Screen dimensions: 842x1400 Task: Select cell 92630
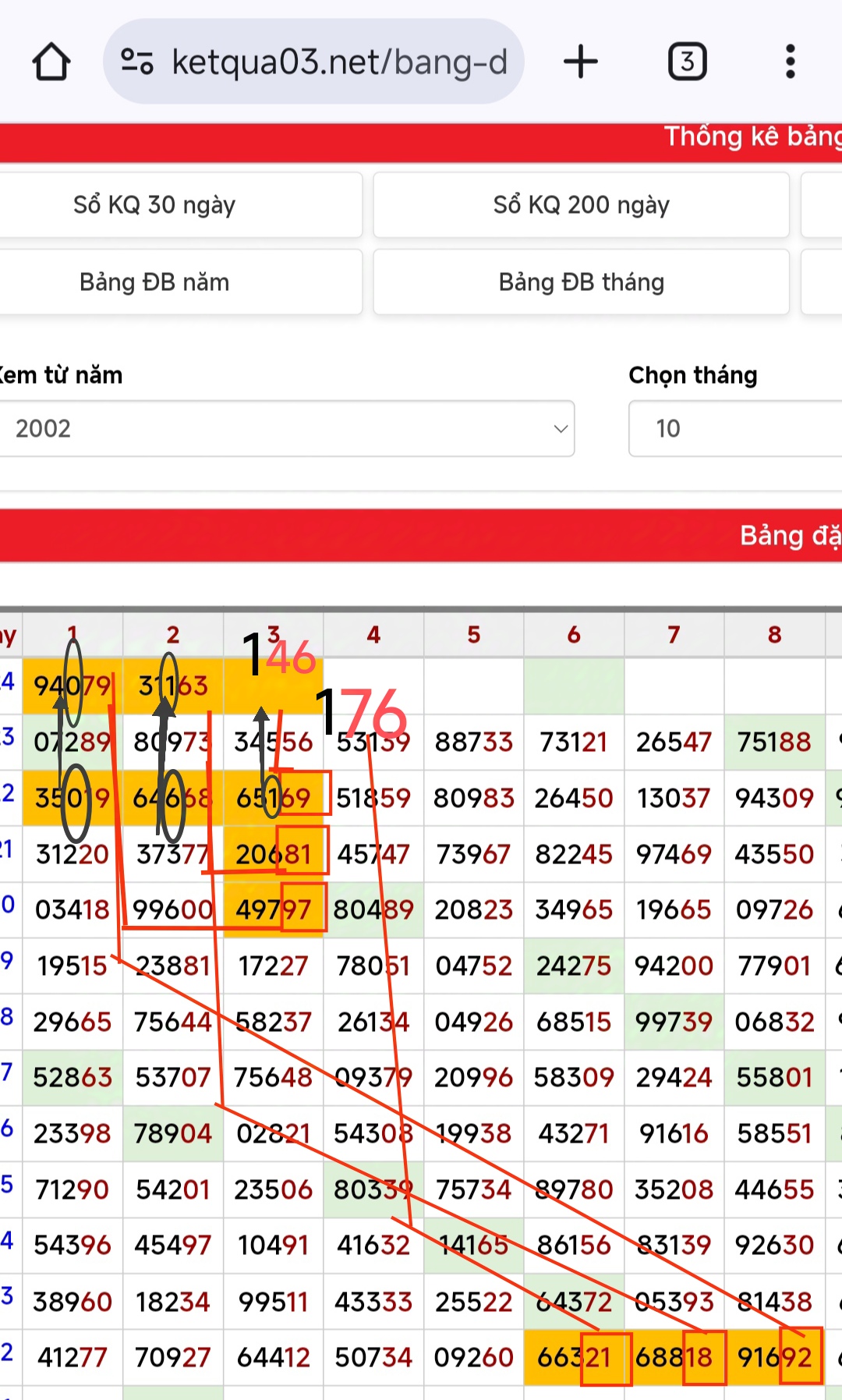click(x=774, y=1245)
